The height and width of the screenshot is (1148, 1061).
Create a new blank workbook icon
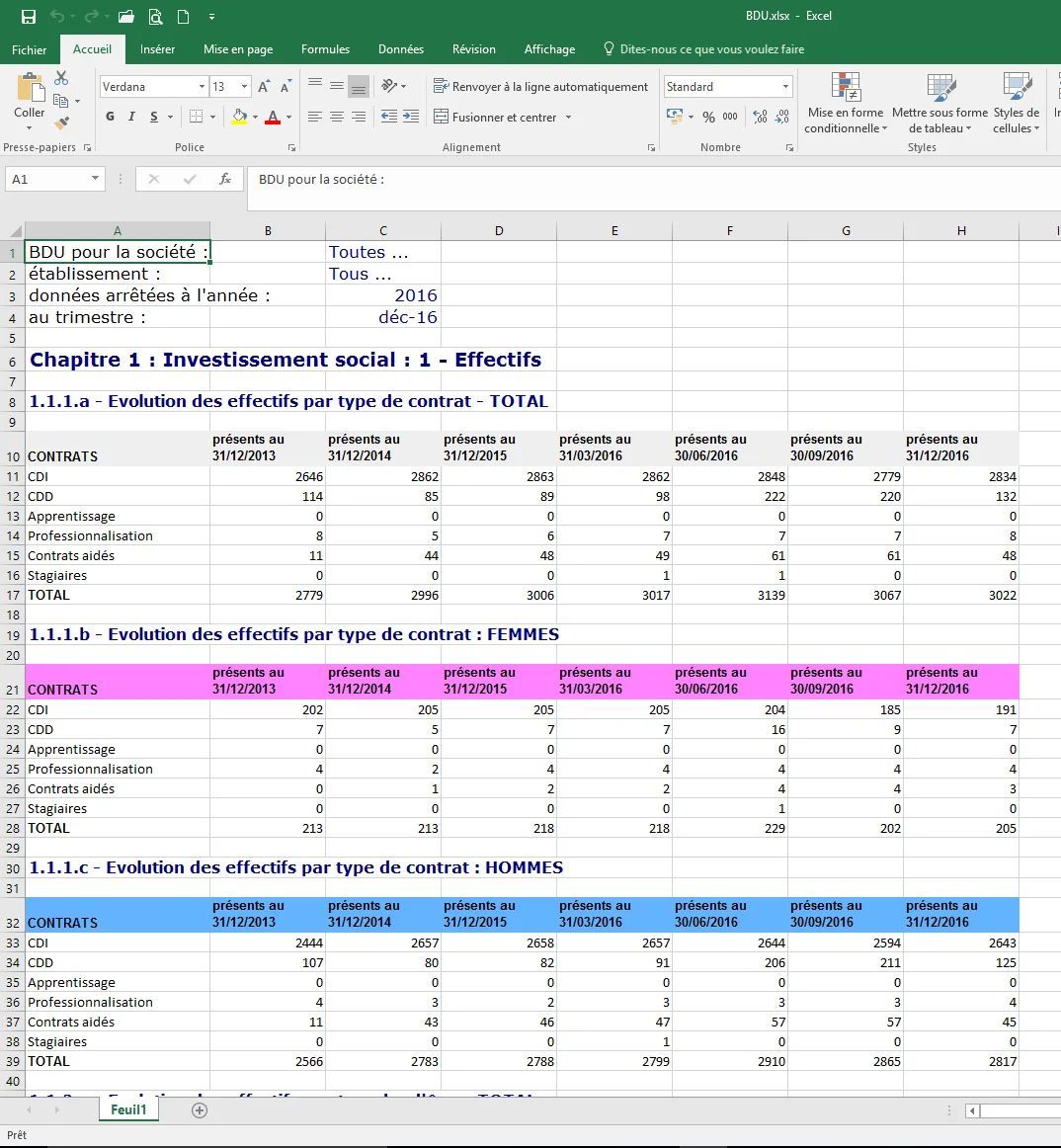pos(183,16)
